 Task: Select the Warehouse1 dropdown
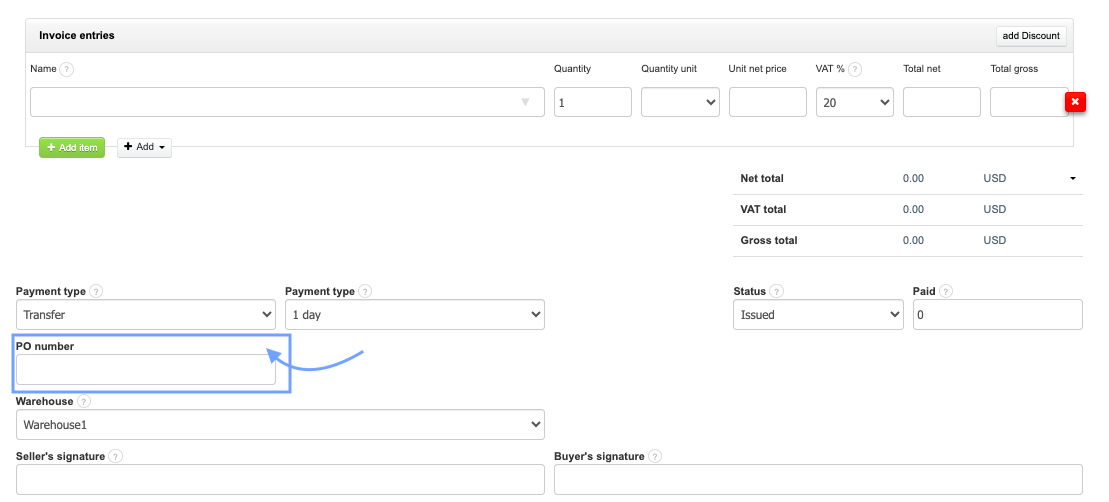click(280, 424)
